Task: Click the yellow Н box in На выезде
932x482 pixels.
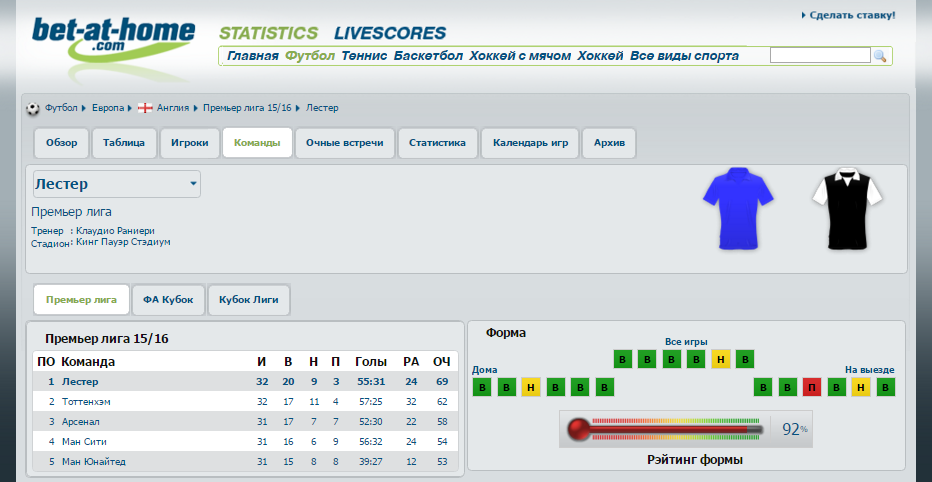Action: (x=861, y=387)
